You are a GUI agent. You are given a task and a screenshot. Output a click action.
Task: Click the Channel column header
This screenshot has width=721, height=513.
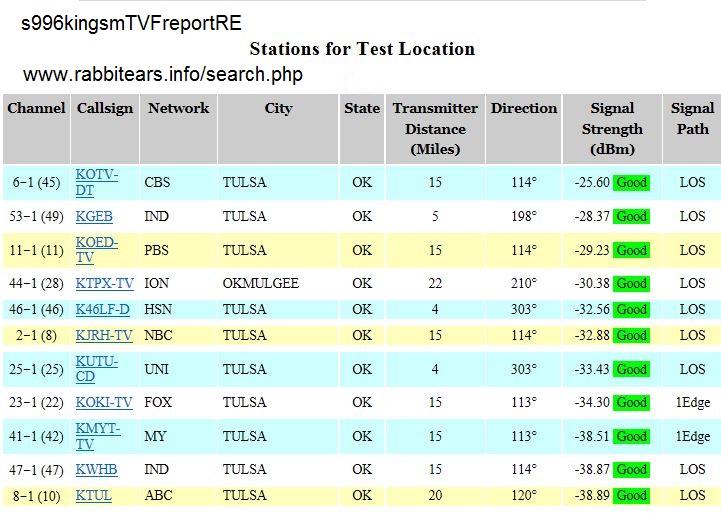coord(36,108)
